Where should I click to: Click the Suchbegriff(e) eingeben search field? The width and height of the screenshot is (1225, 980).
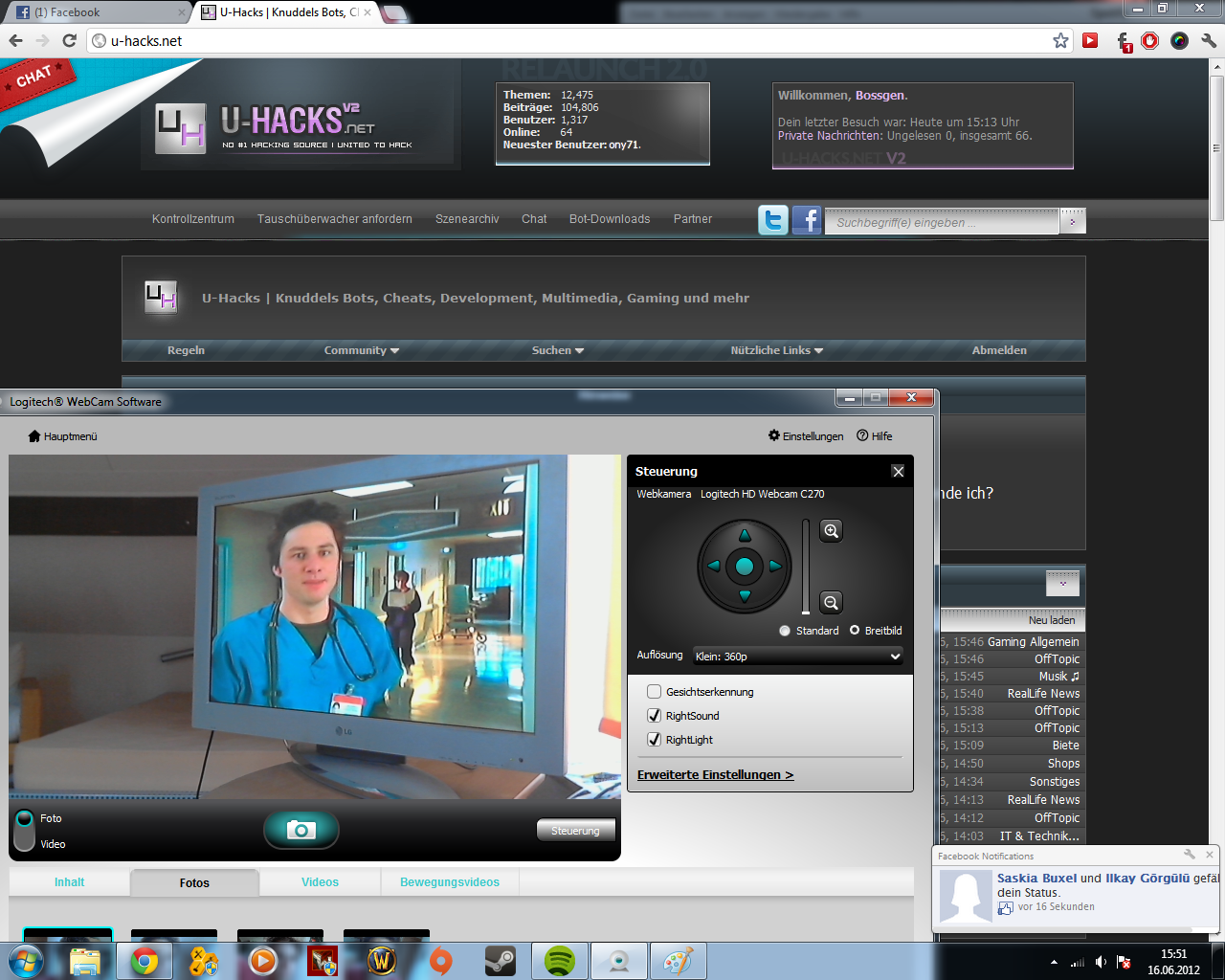pos(942,222)
